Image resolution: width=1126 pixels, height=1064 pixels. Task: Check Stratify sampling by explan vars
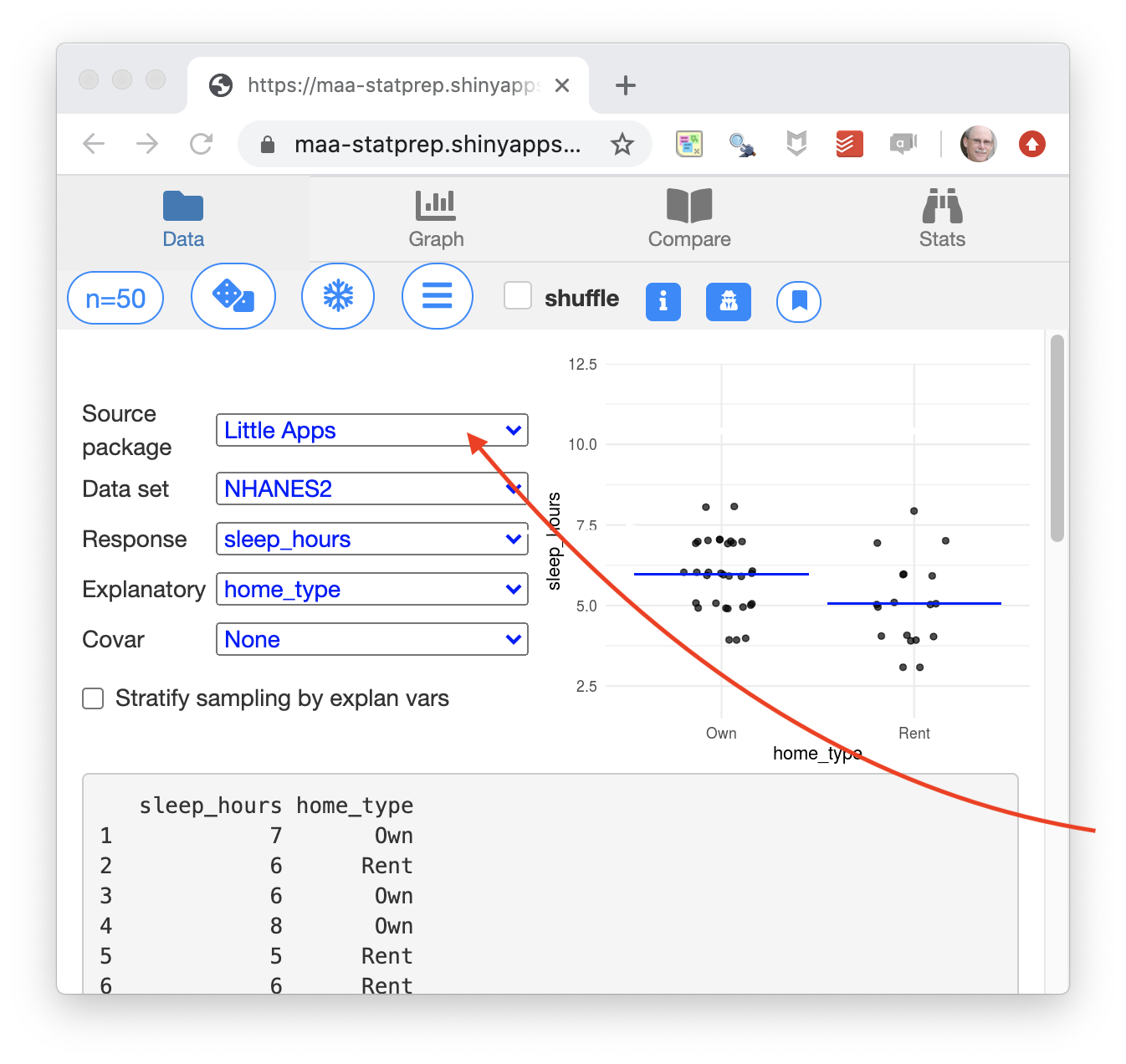click(93, 698)
